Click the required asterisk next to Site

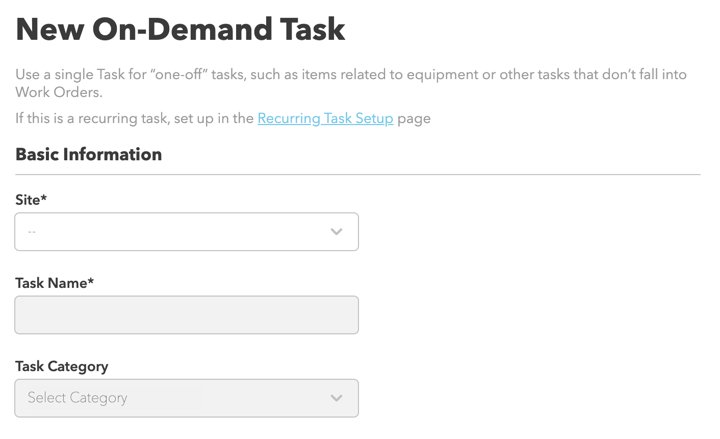[44, 198]
